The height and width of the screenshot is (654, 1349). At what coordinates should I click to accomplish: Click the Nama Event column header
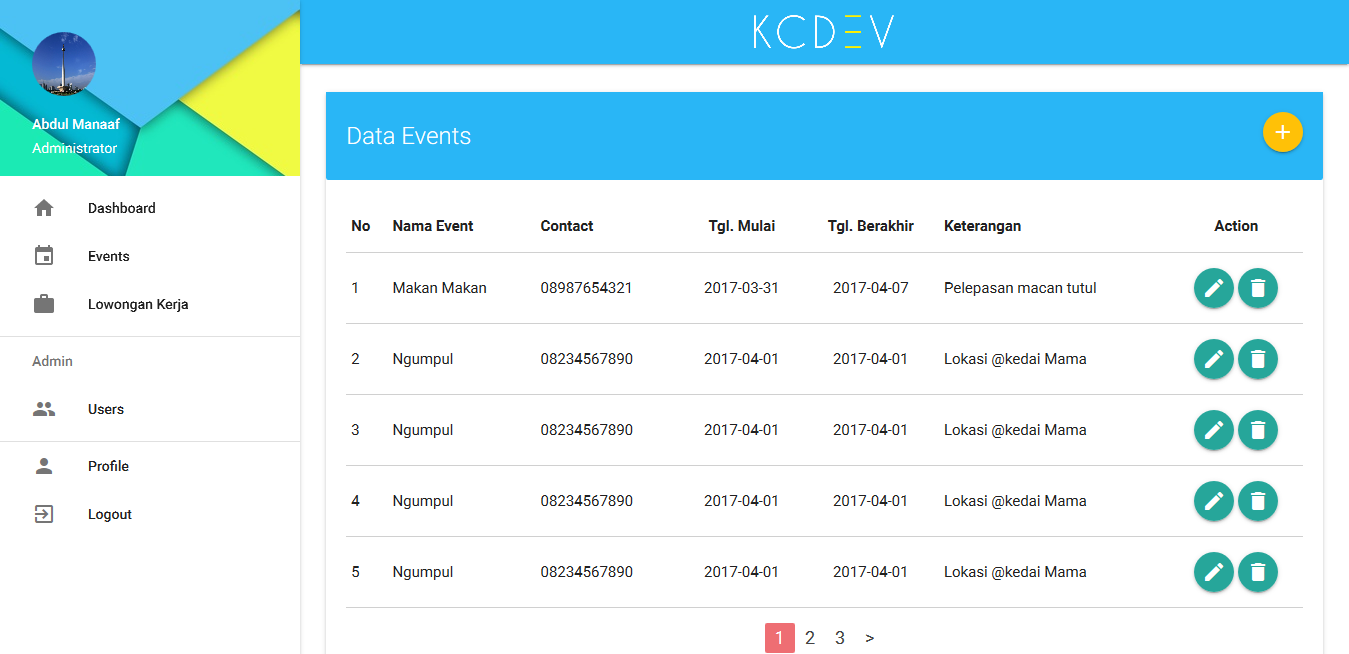coord(433,226)
